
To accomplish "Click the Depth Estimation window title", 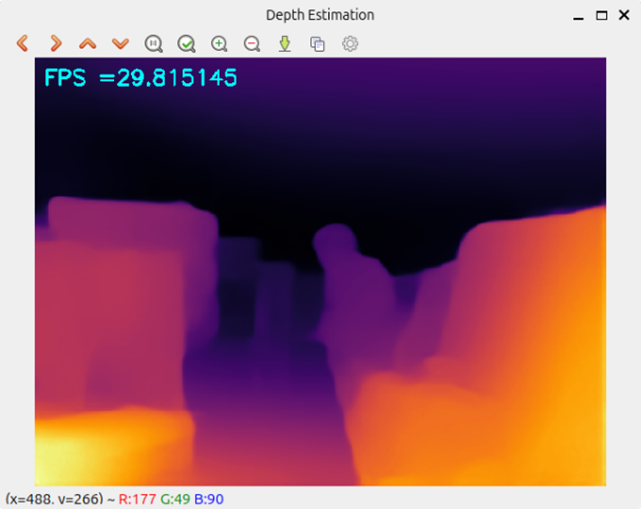I will (x=320, y=15).
